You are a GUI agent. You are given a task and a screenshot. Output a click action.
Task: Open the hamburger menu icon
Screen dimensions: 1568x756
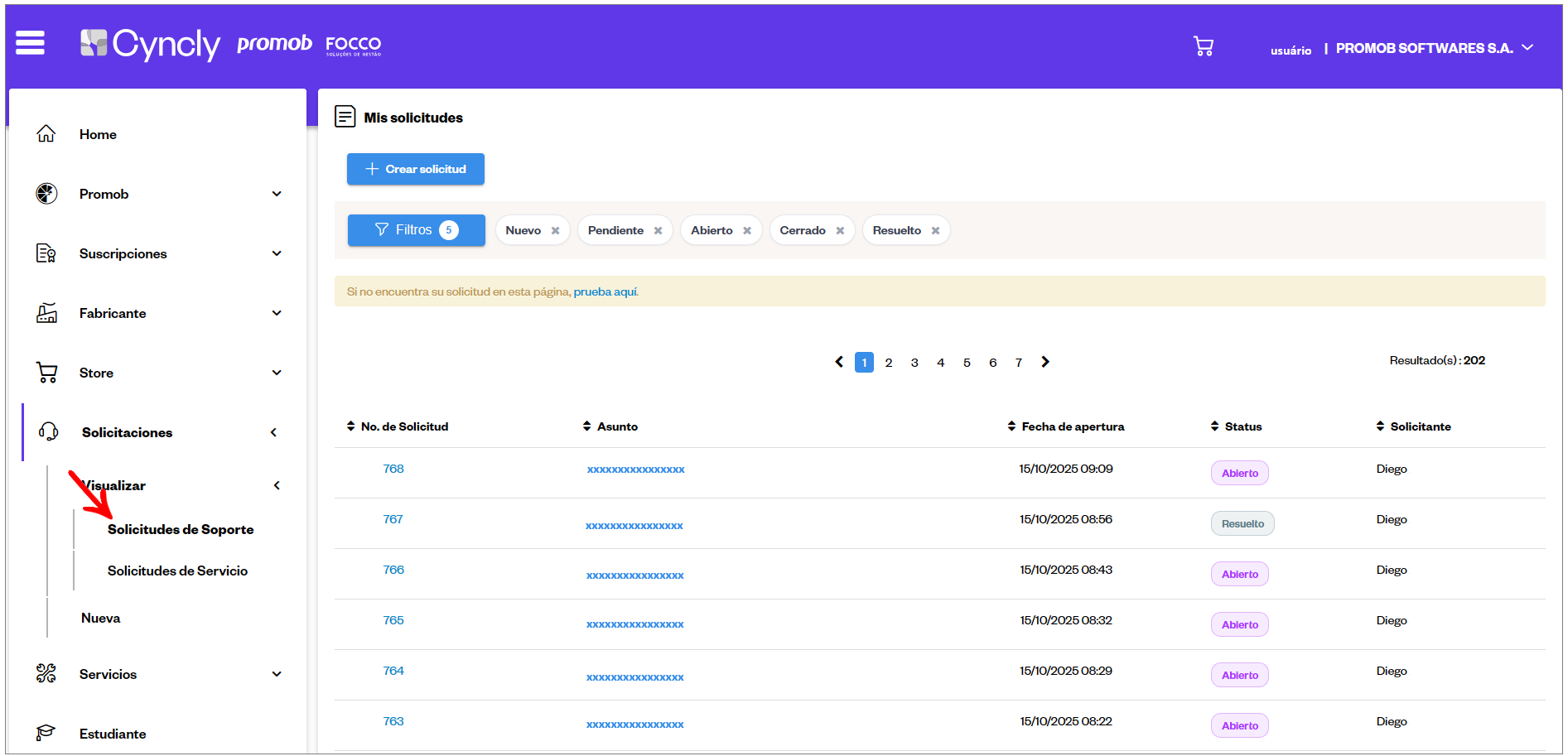tap(30, 42)
